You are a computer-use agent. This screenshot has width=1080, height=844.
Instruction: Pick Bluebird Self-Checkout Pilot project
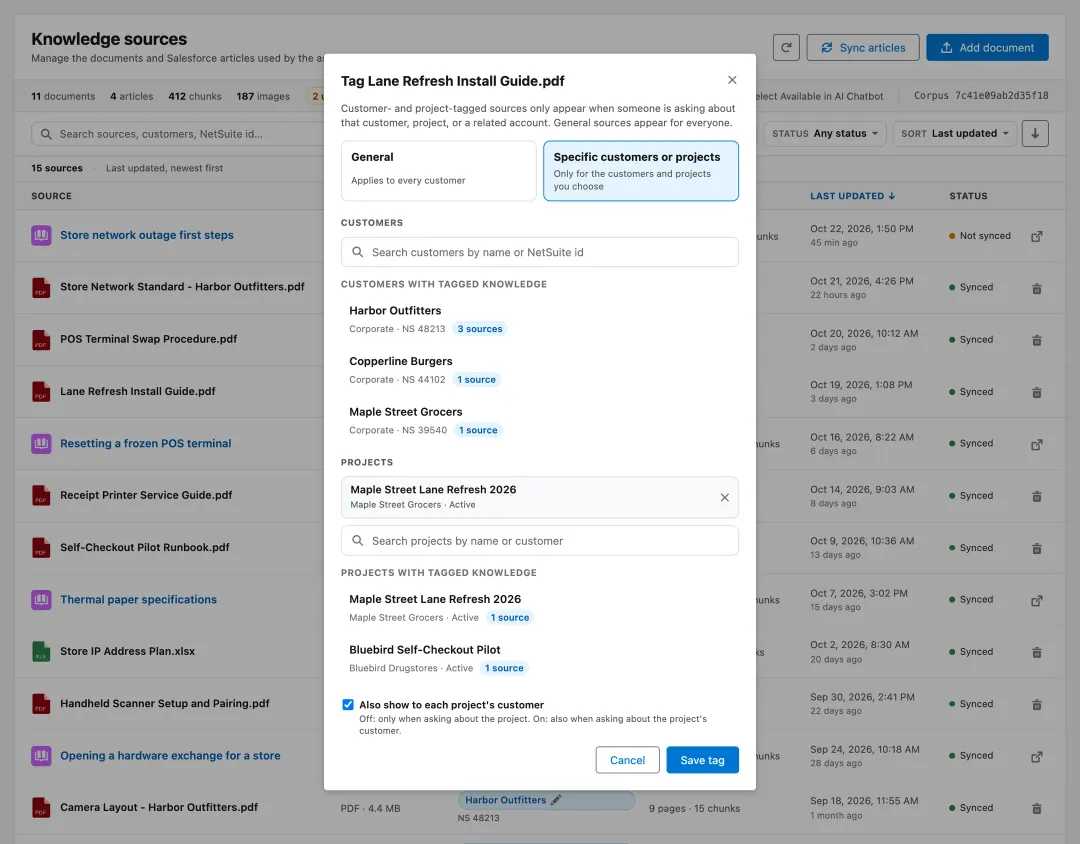[539, 658]
